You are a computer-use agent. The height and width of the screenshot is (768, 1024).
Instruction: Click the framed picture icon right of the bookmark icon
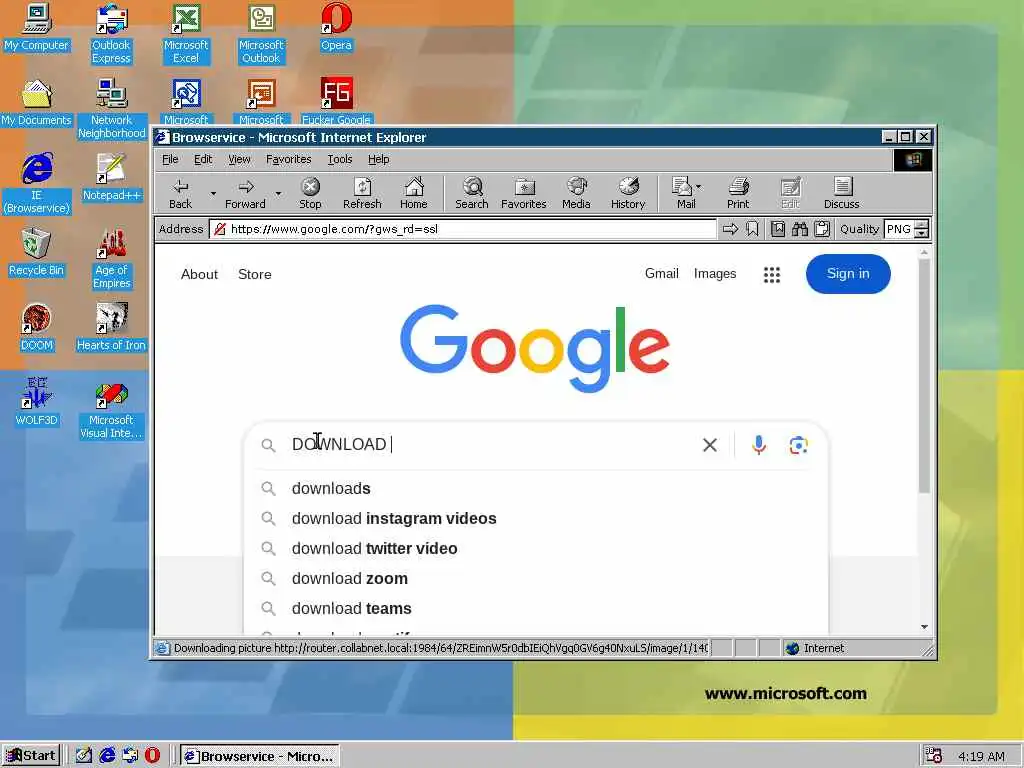[x=778, y=229]
